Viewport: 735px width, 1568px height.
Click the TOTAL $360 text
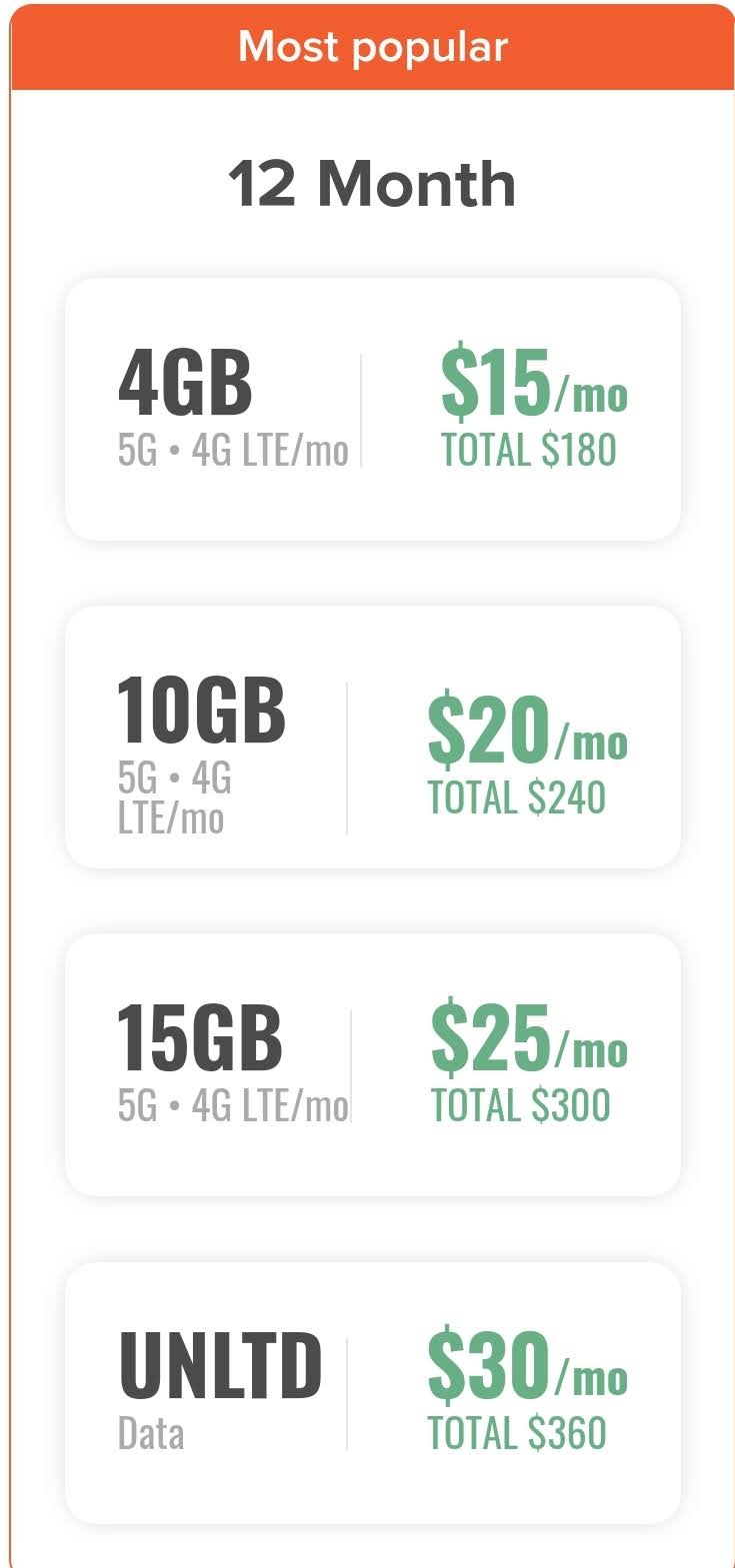point(517,1433)
